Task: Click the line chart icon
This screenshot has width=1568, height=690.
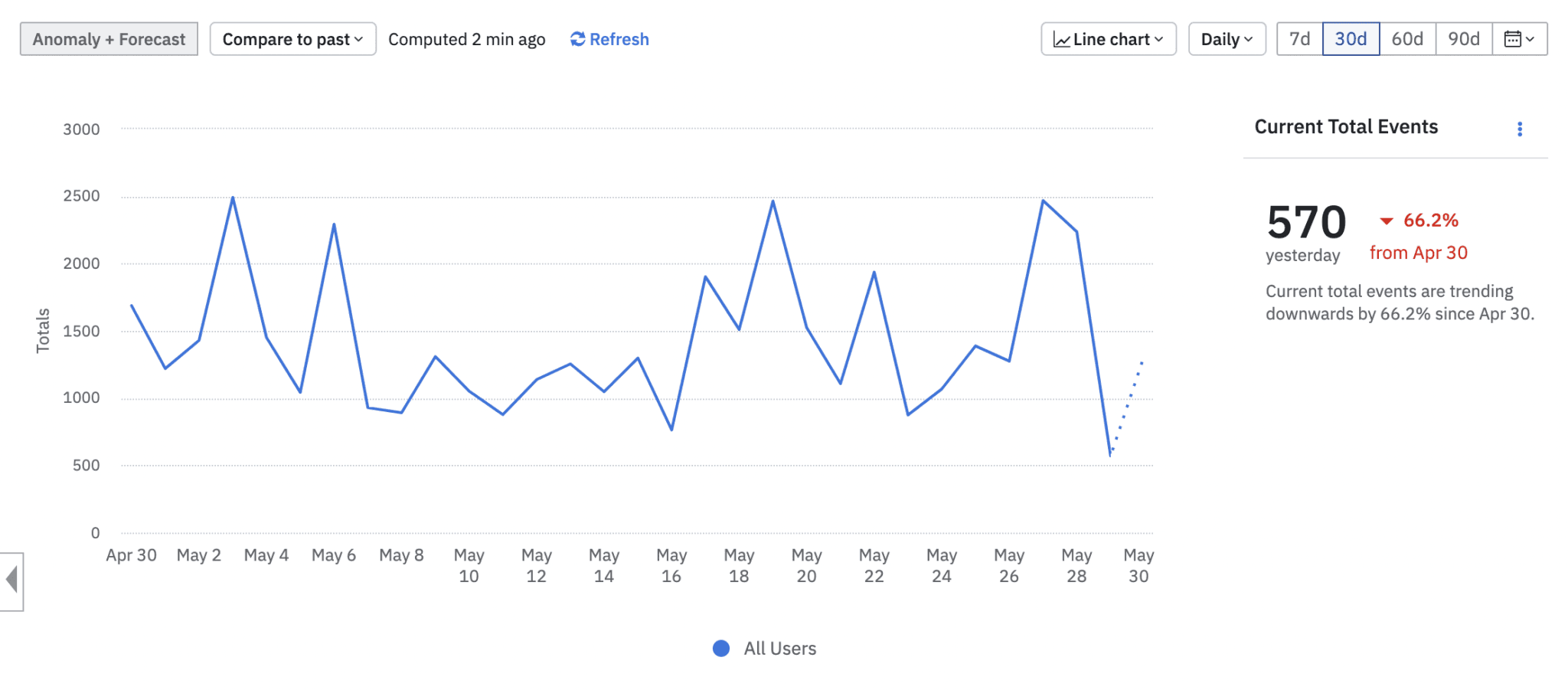Action: click(x=1061, y=40)
